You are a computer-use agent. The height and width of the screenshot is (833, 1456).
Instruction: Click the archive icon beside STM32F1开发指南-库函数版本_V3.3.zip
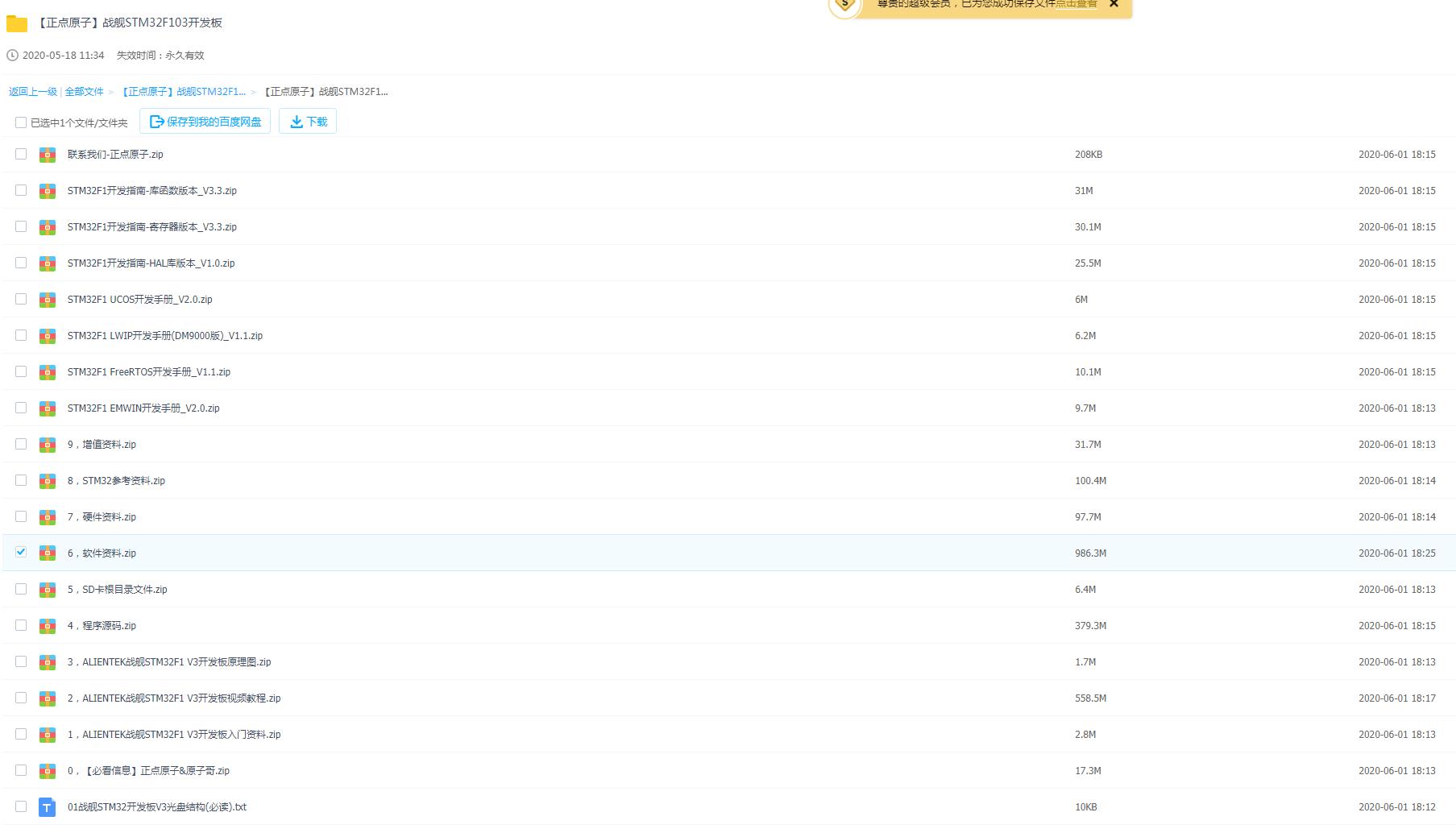tap(48, 191)
